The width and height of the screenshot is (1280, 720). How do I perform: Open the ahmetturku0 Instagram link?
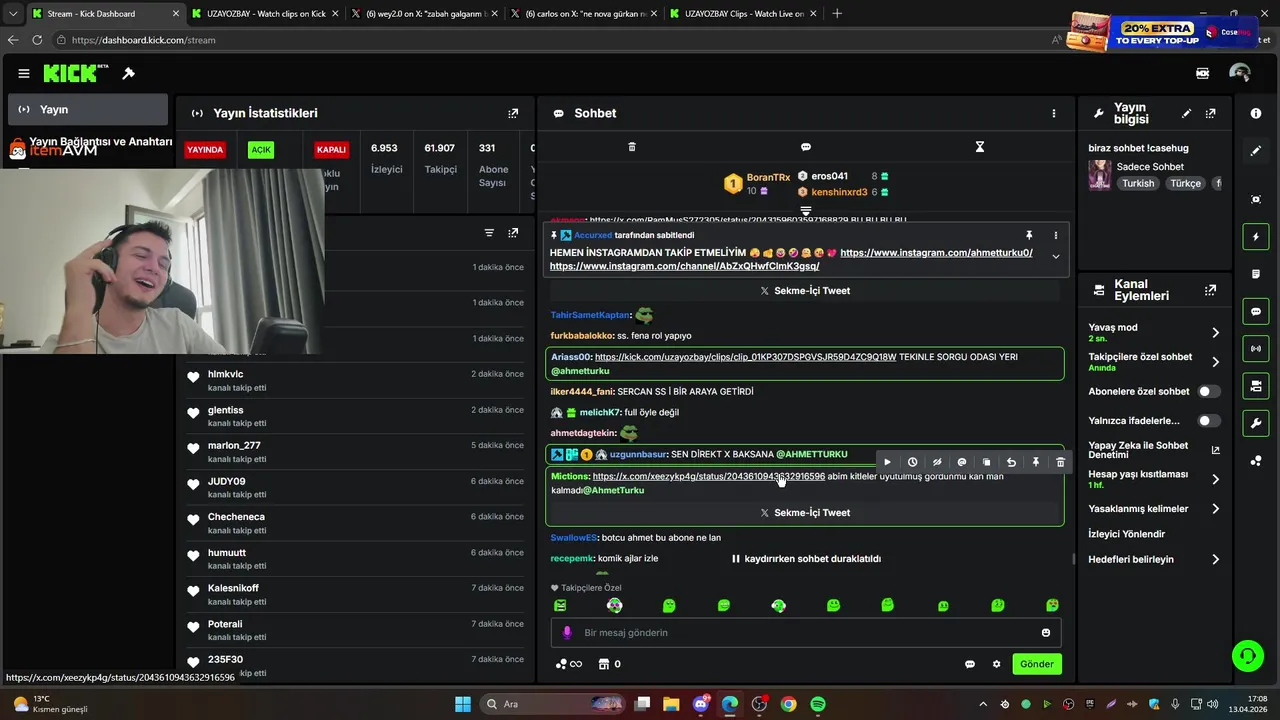[936, 253]
